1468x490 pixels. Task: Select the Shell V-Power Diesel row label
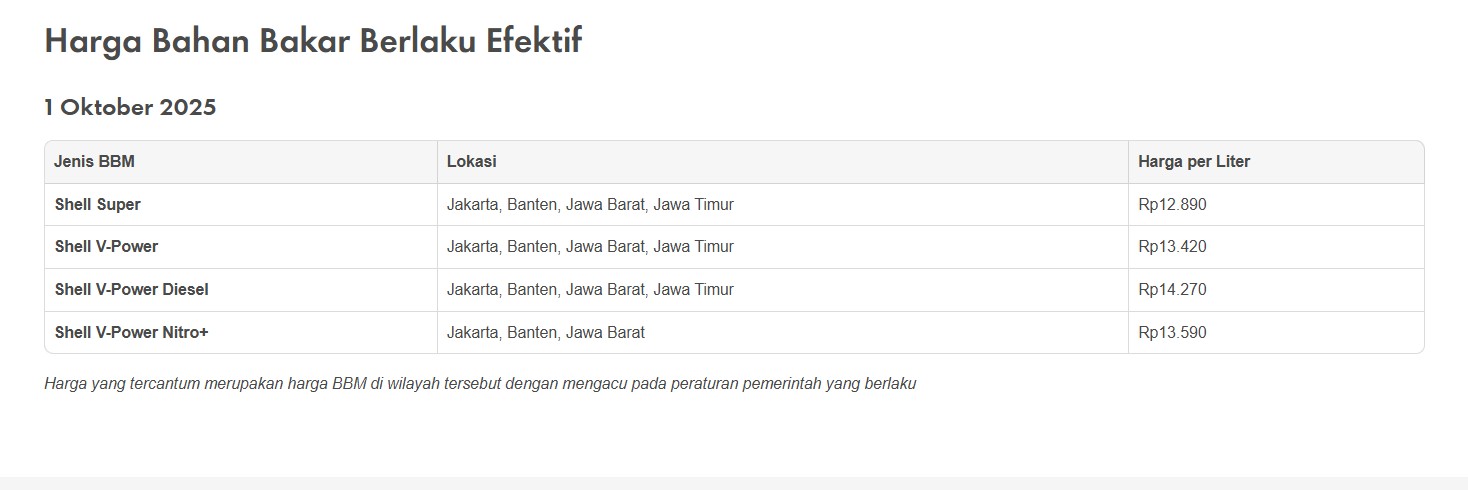coord(131,290)
